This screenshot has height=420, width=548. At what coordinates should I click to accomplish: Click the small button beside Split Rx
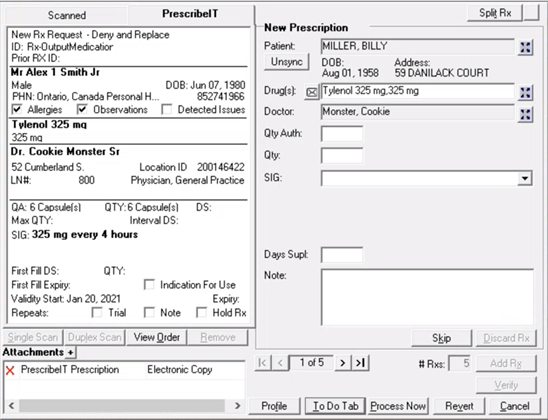tap(531, 13)
